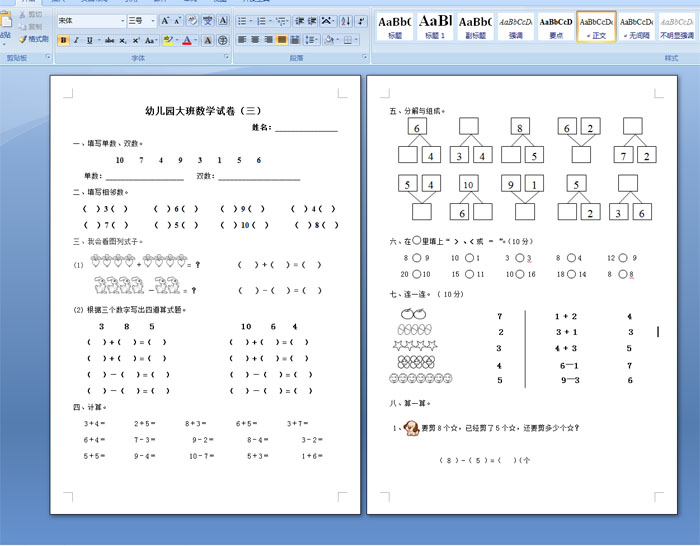700x546 pixels.
Task: Click the Borders icon
Action: 348,40
